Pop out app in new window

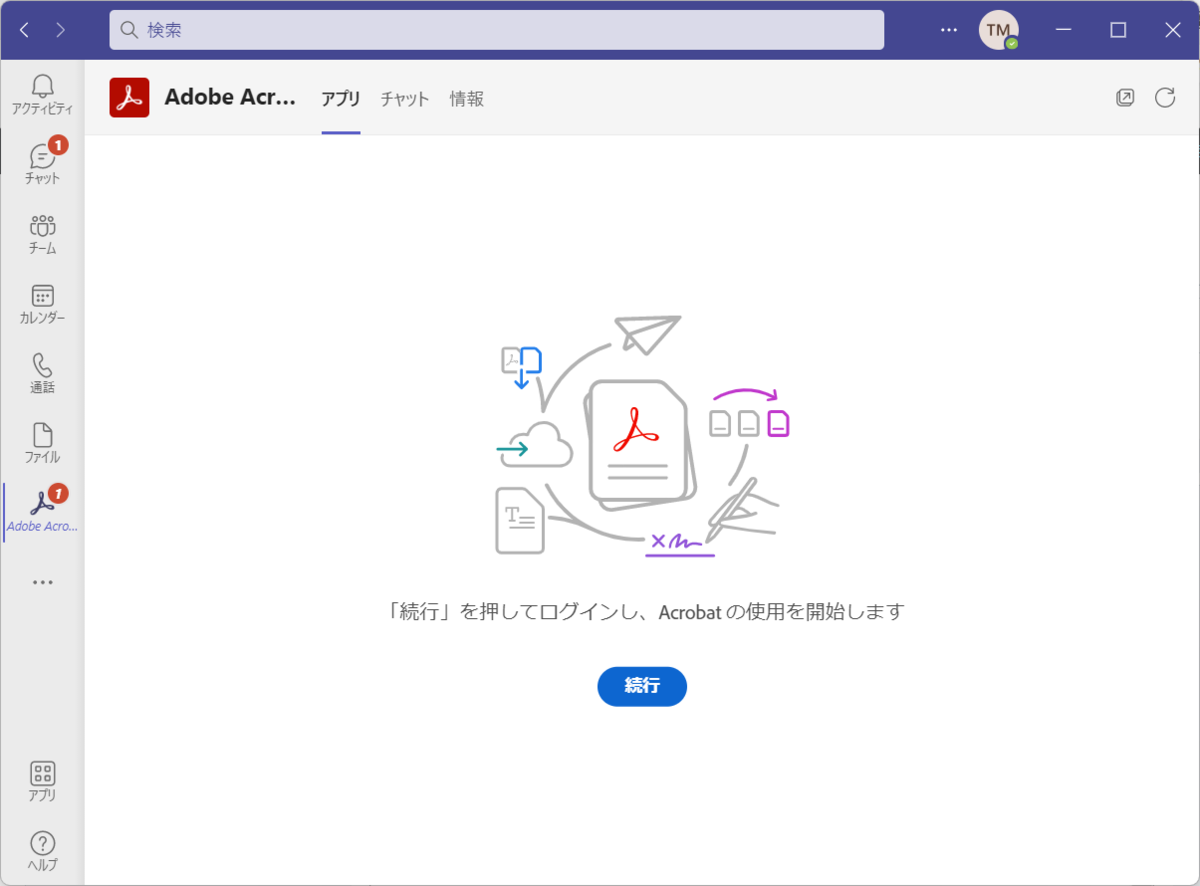1125,98
